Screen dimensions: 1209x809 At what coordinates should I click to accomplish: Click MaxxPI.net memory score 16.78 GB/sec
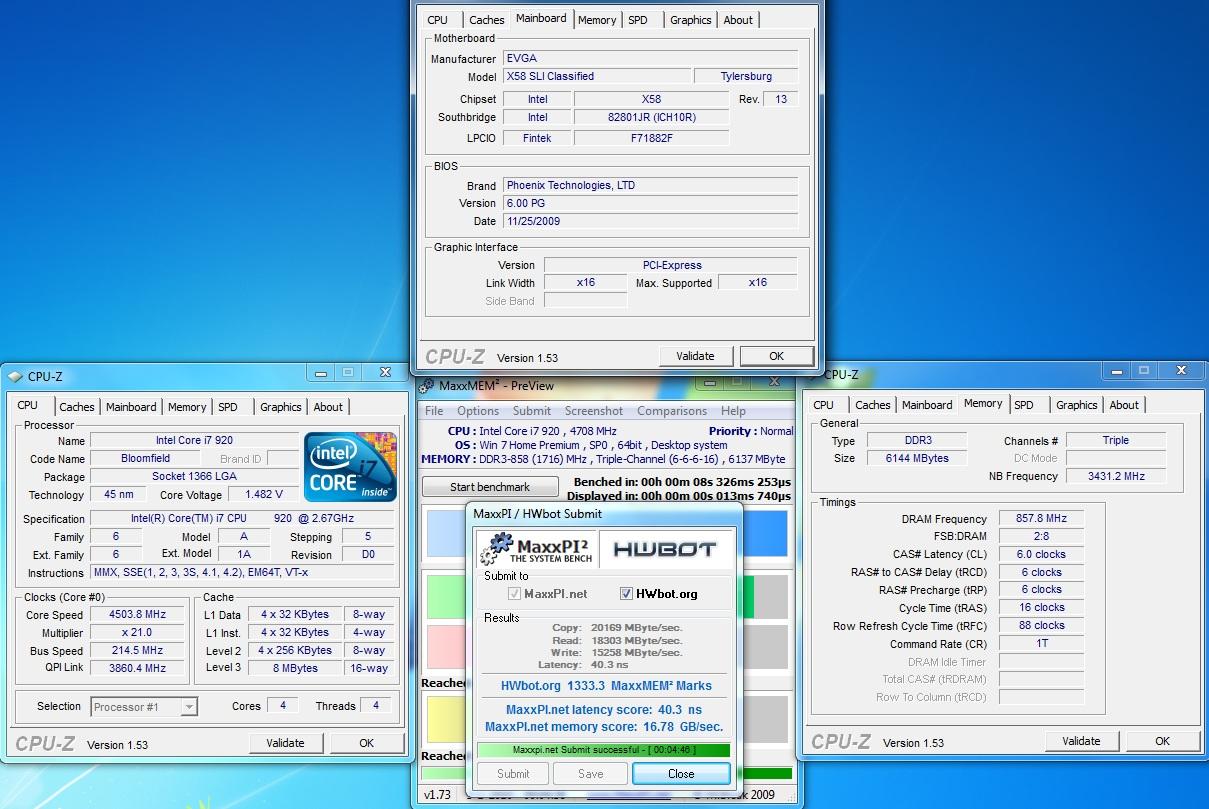pyautogui.click(x=604, y=727)
